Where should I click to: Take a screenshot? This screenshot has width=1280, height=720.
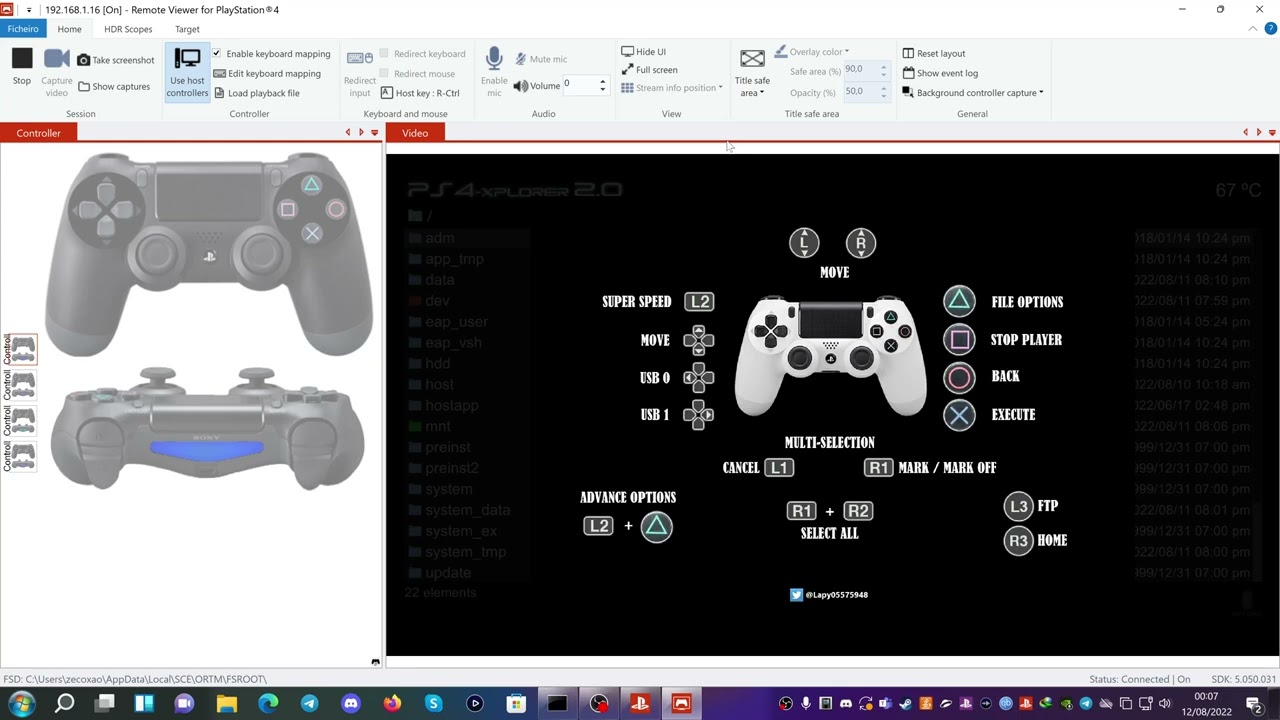click(116, 60)
